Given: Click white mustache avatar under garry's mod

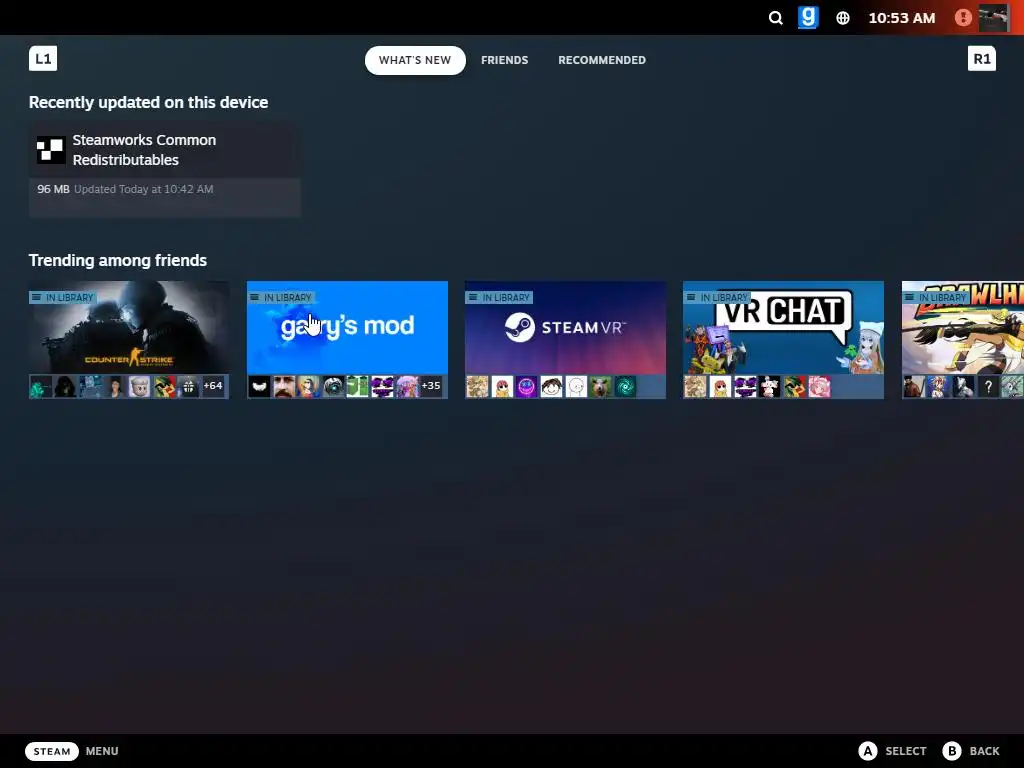Looking at the screenshot, I should coord(259,387).
